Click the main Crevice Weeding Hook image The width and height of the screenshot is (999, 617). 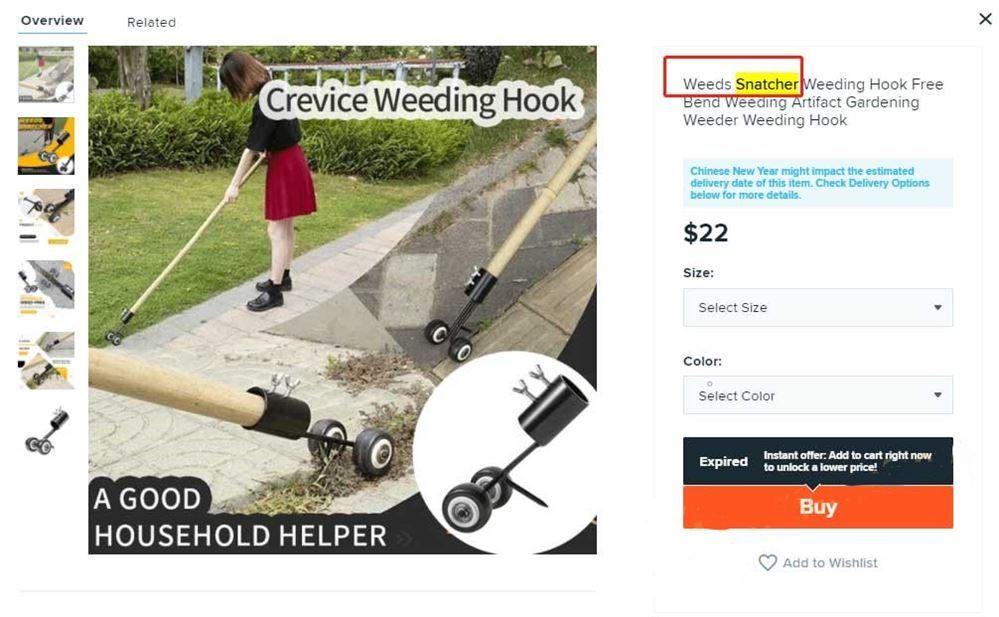342,300
